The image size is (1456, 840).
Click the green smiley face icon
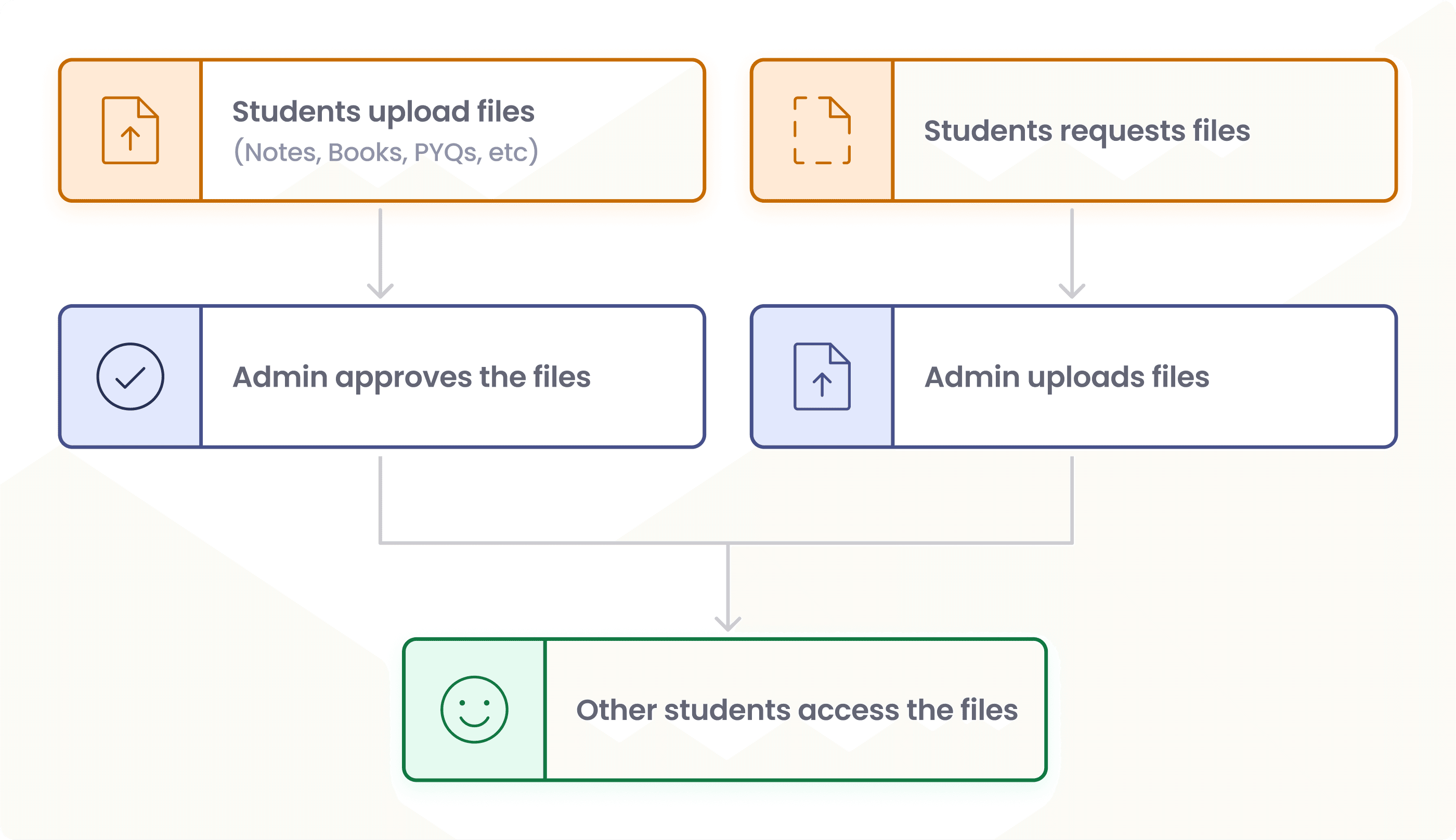point(474,710)
